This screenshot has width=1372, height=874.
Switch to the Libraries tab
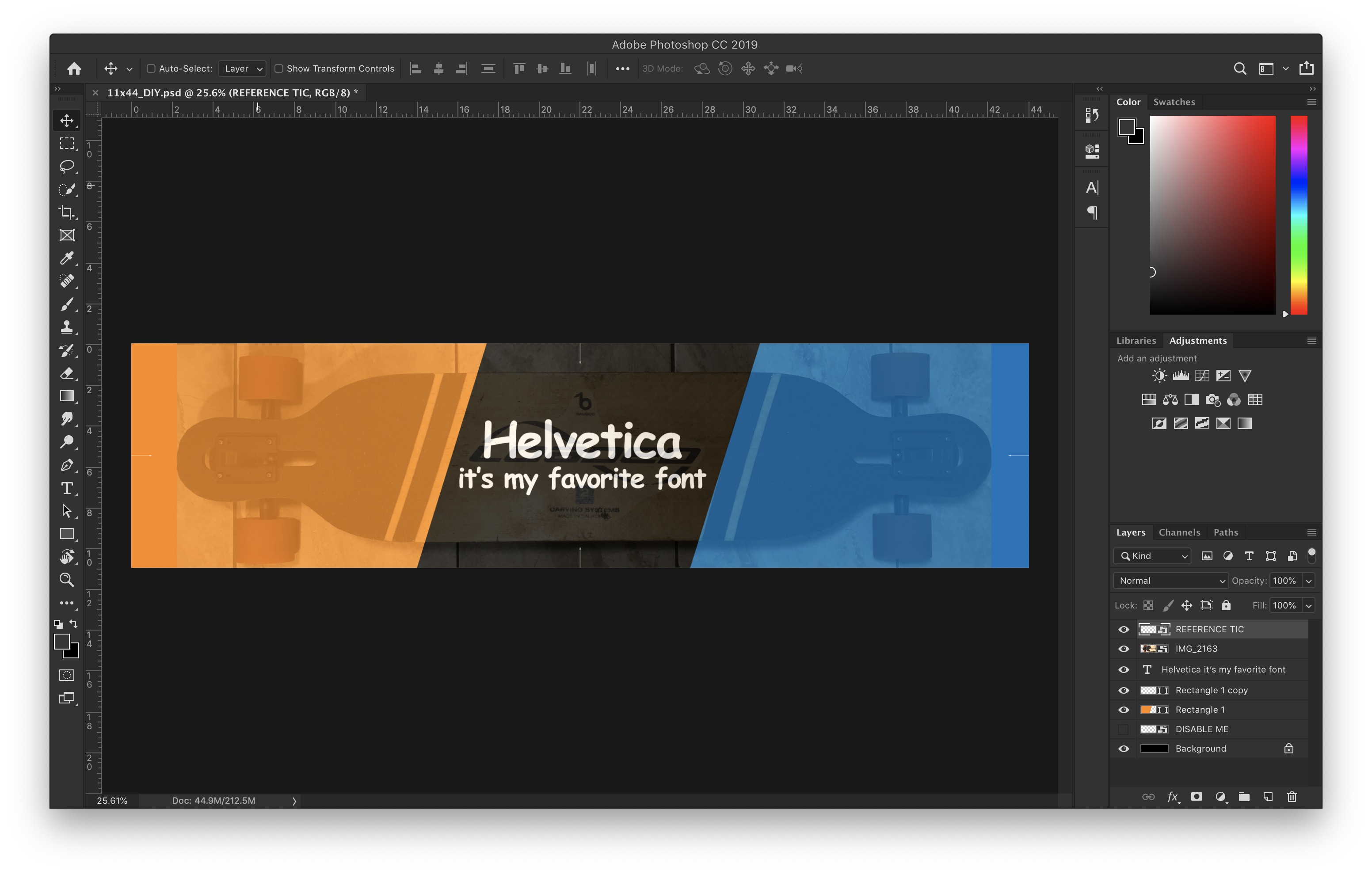(1136, 341)
